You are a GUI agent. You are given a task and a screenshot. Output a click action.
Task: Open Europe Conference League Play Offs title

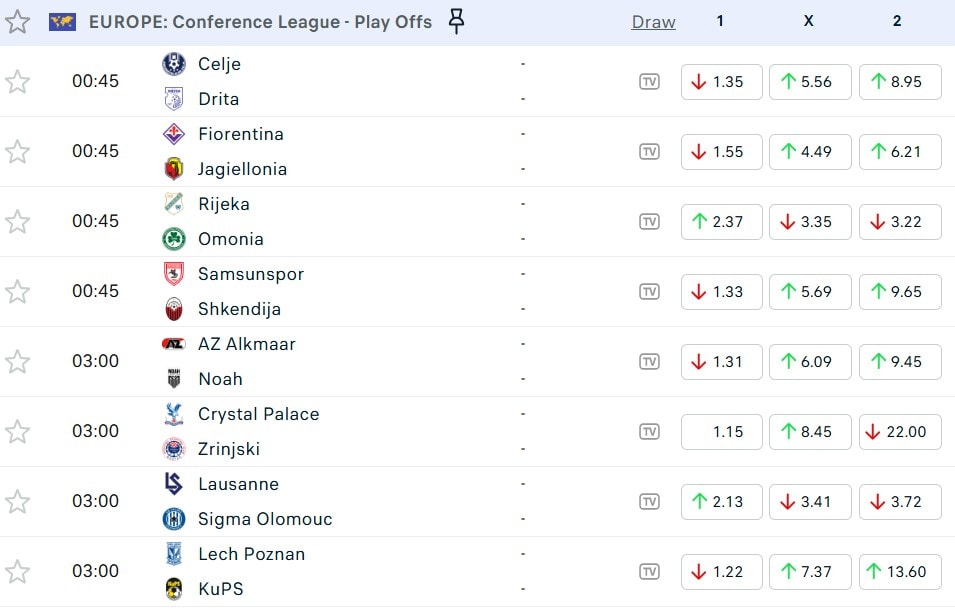point(260,22)
